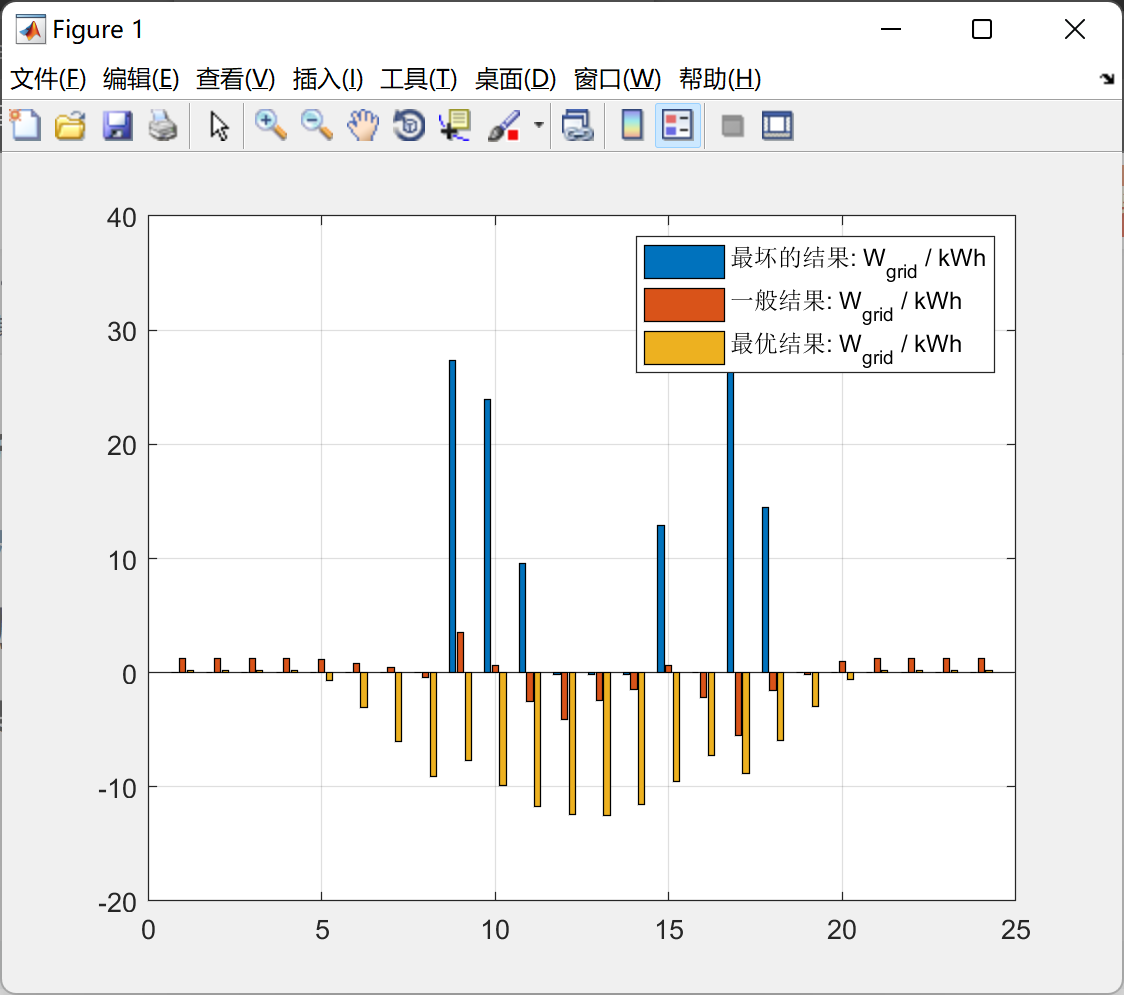
Task: Open the 工具(T) menu
Action: [418, 79]
